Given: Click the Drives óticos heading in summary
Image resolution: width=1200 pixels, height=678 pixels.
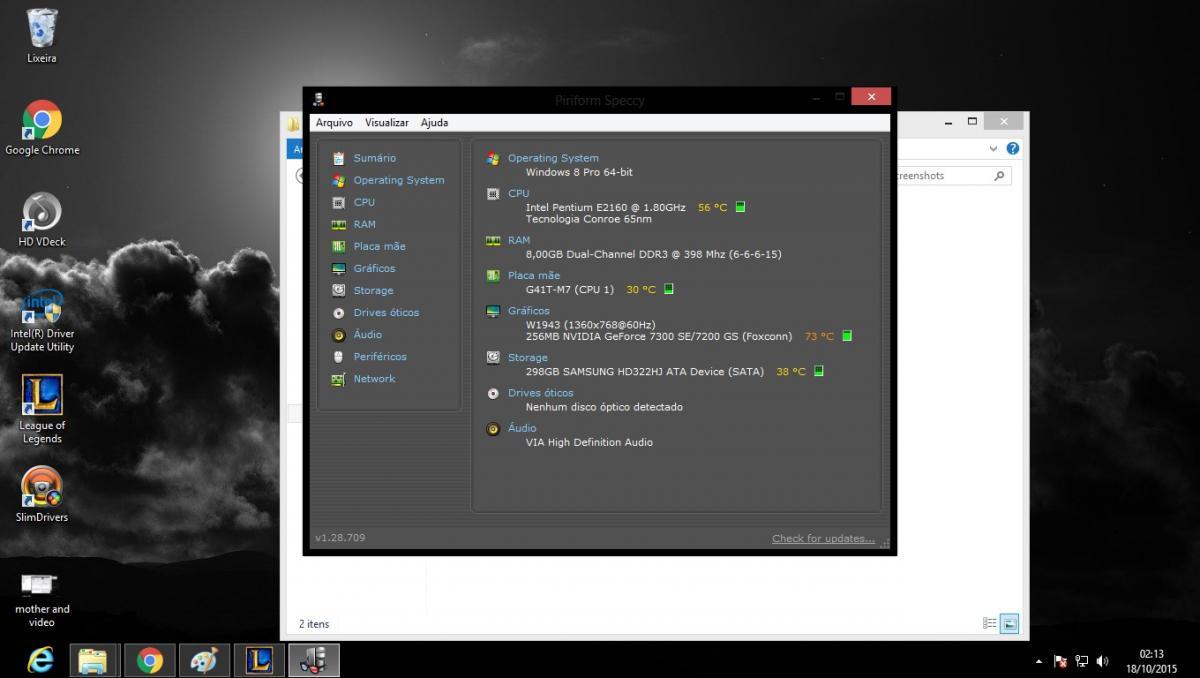Looking at the screenshot, I should (x=541, y=393).
